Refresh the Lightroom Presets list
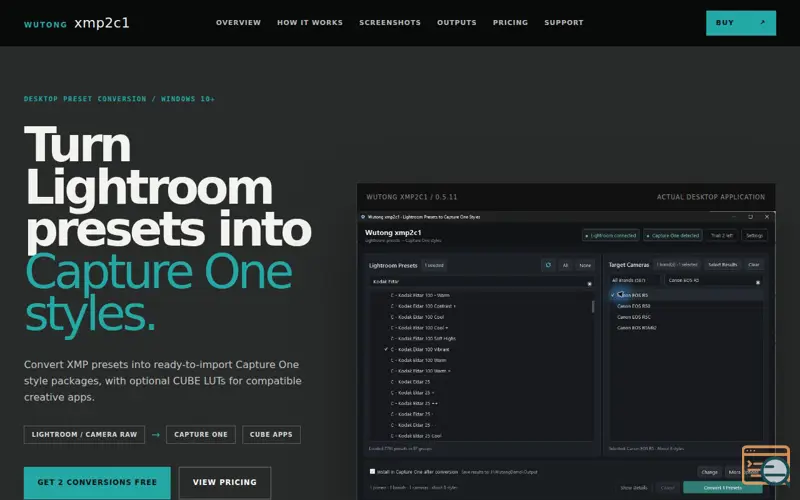The image size is (800, 500). click(x=548, y=265)
